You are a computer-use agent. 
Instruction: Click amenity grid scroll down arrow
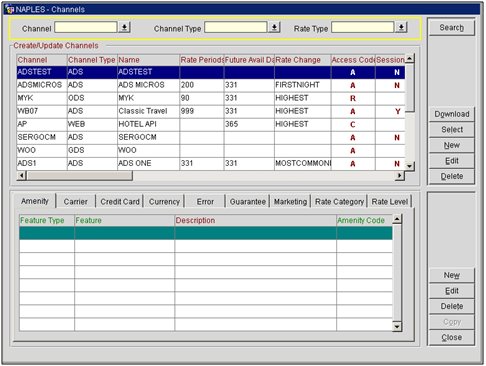click(397, 326)
